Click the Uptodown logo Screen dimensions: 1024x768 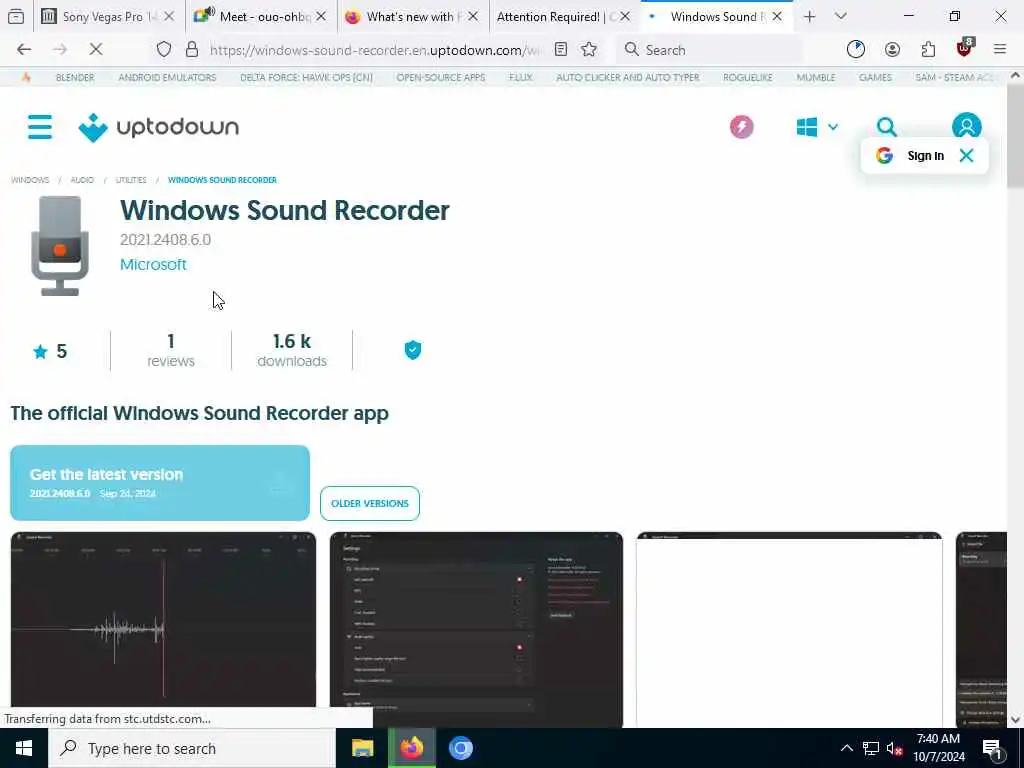159,127
